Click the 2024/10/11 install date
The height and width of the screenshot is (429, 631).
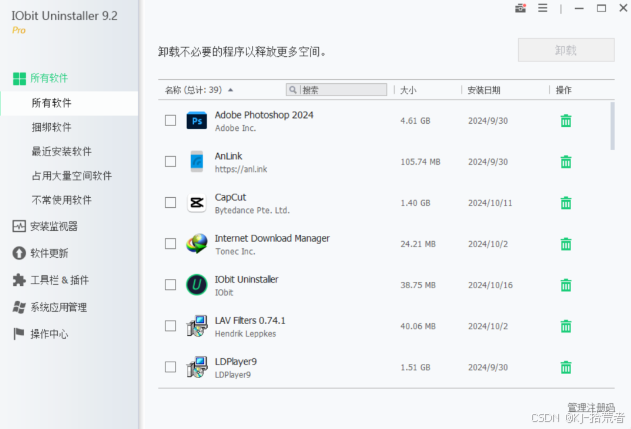point(490,203)
